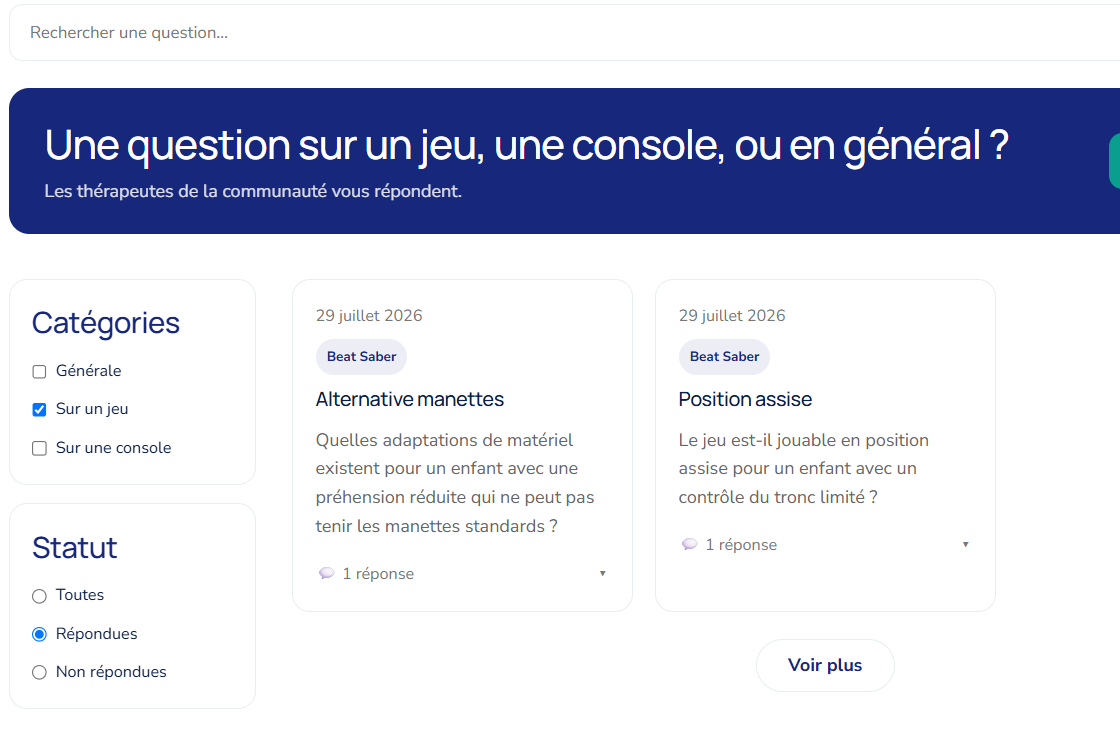1120x747 pixels.
Task: Open the Alternative manettes question title
Action: 410,399
